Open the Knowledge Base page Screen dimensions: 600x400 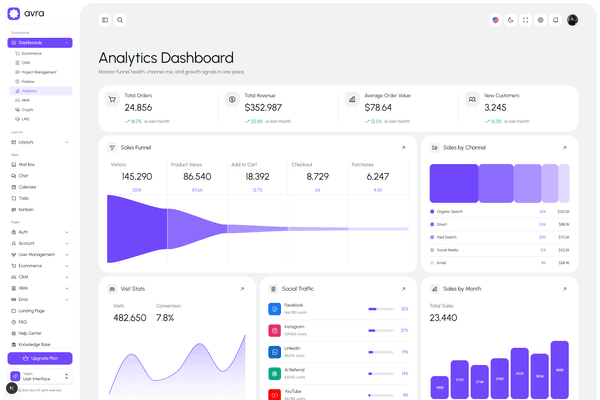point(40,344)
